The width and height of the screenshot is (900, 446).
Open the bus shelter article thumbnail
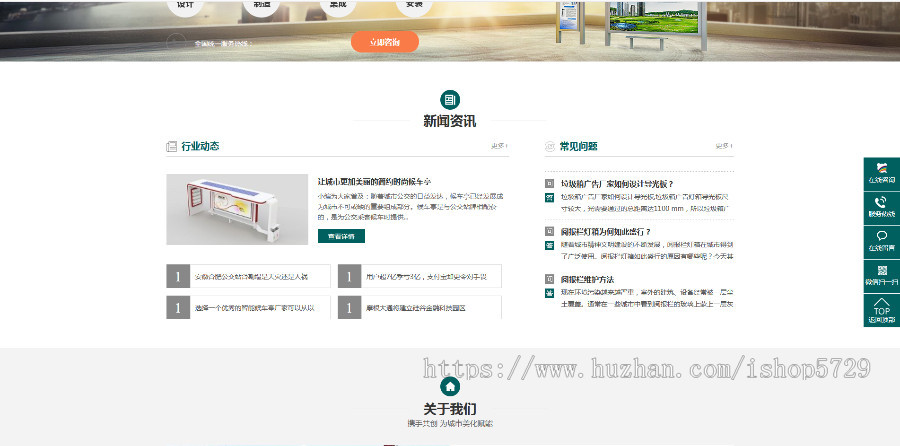[x=237, y=210]
